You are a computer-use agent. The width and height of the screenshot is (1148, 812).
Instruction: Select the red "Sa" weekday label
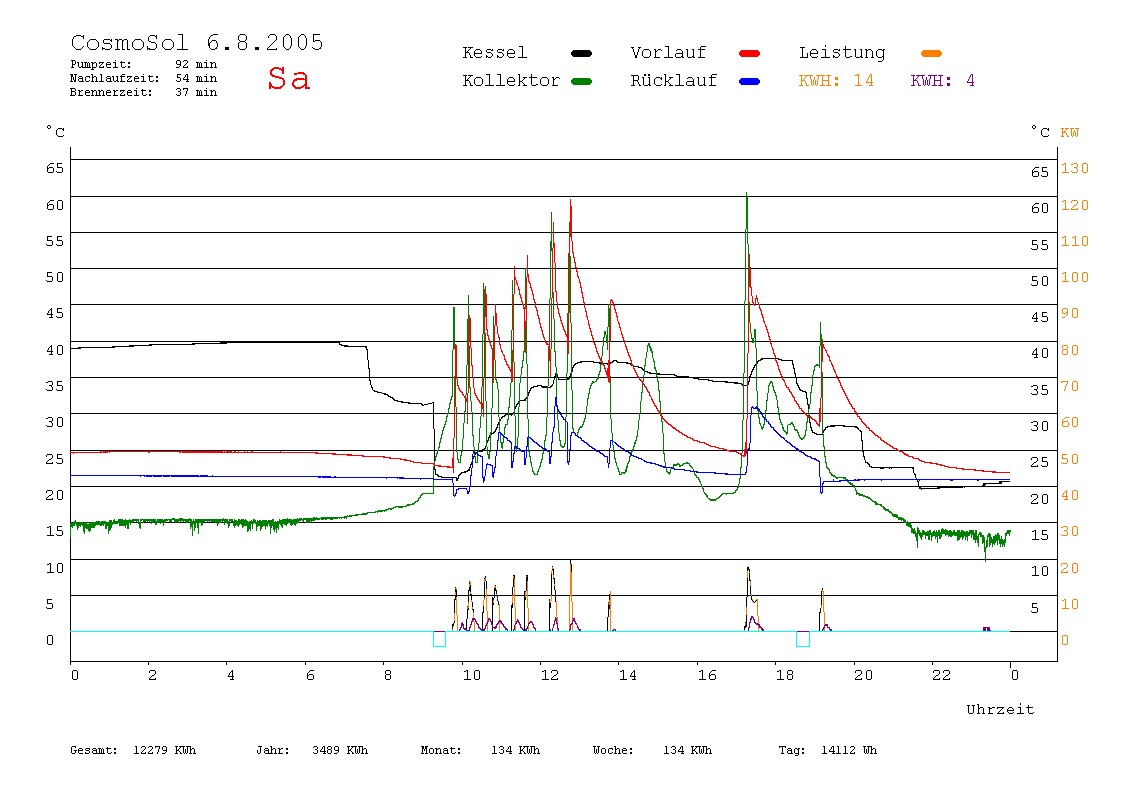288,78
